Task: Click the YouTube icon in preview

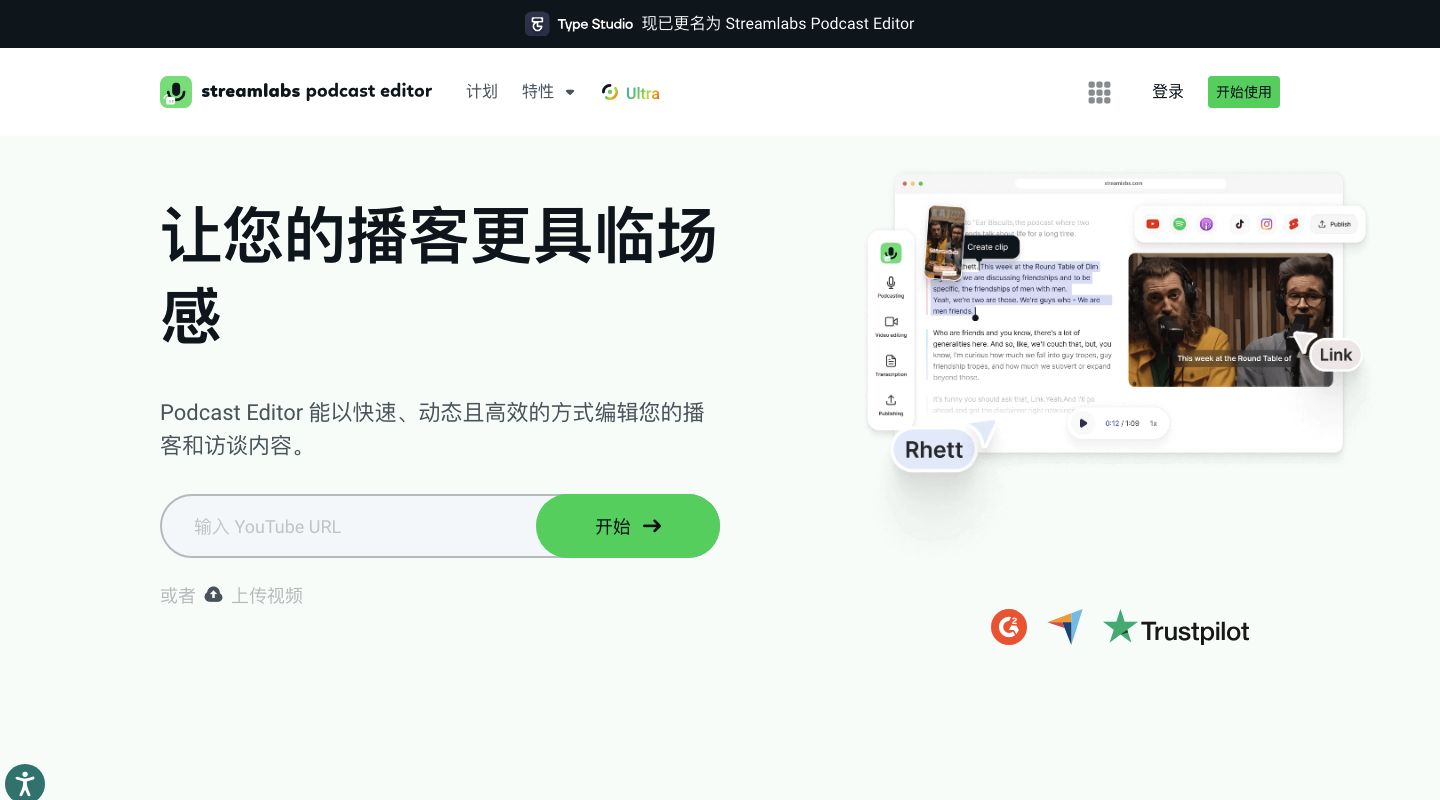Action: coord(1153,224)
